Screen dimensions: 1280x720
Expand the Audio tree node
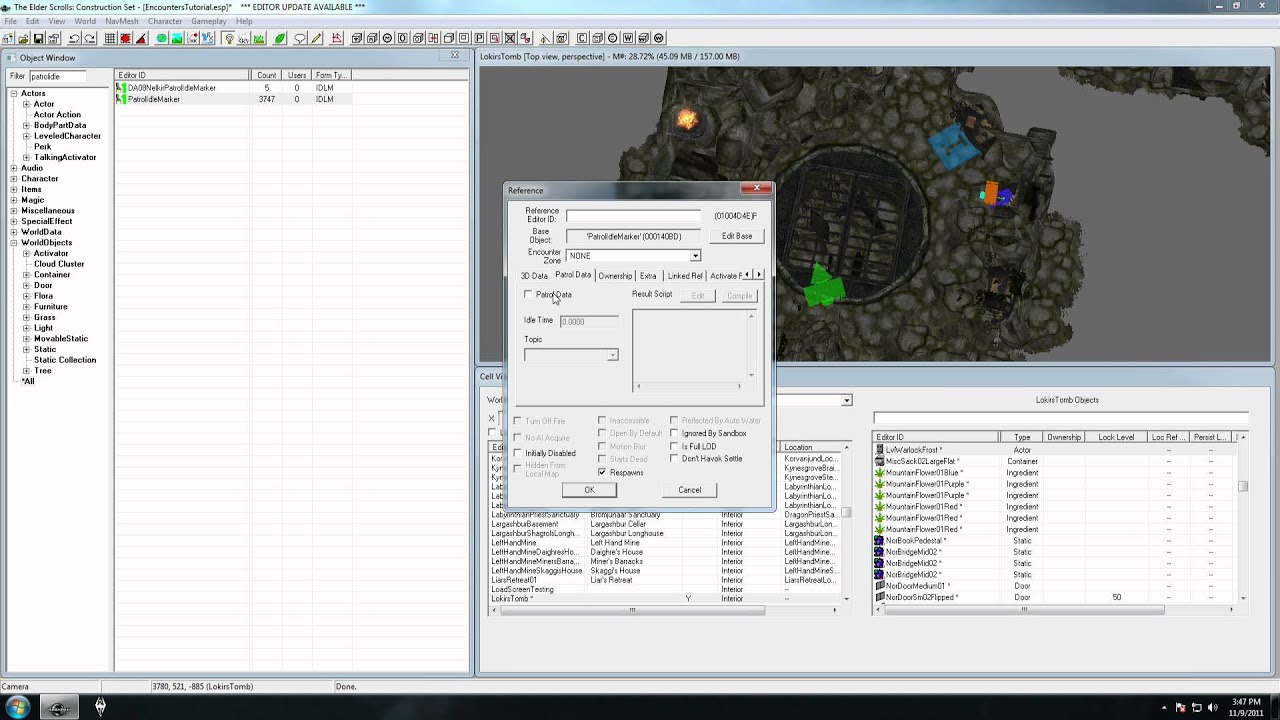[x=15, y=168]
